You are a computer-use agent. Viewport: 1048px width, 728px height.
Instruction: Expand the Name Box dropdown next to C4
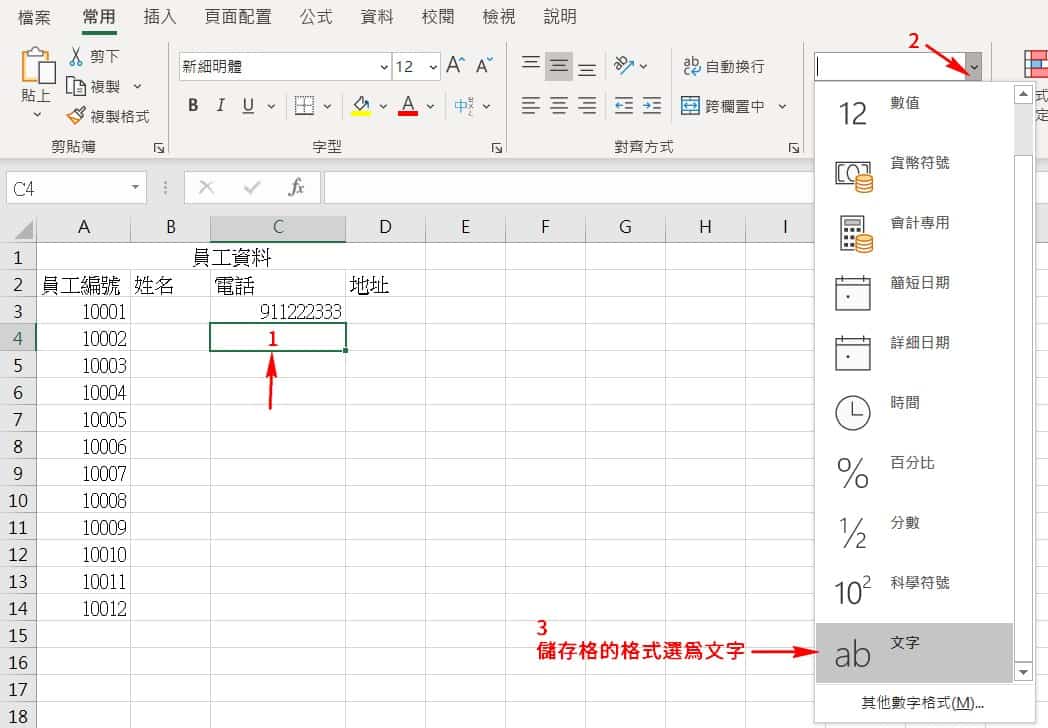136,188
